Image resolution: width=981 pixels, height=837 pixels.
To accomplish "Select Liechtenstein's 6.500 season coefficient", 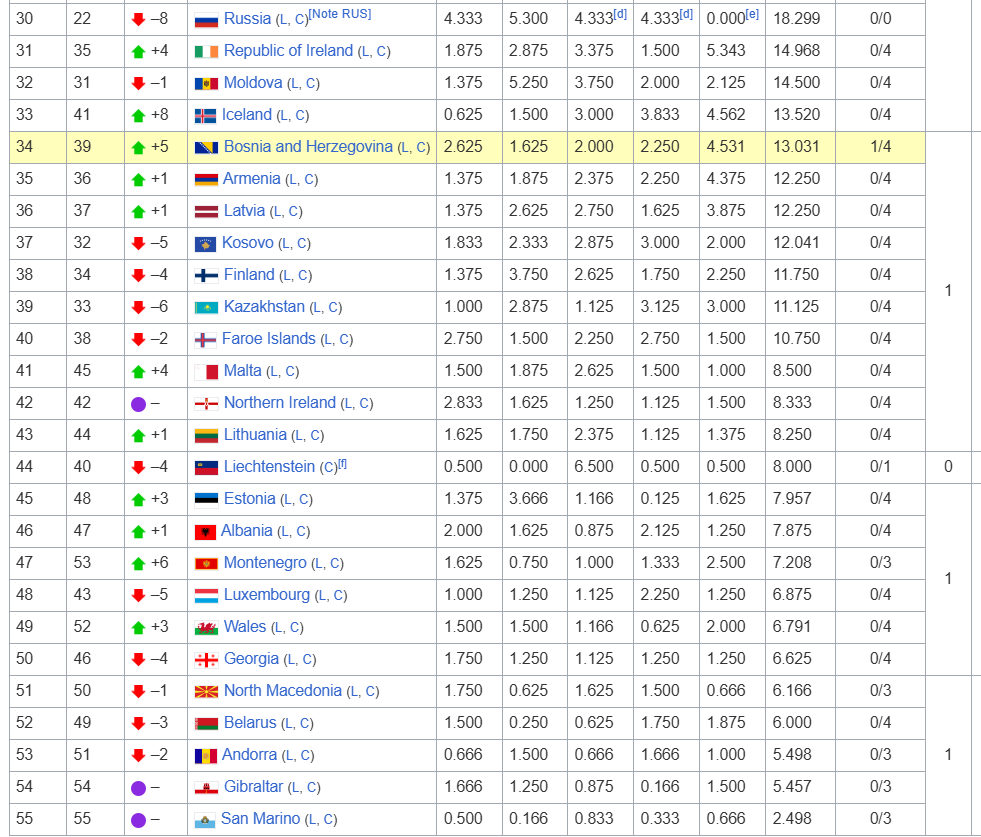I will pos(594,467).
